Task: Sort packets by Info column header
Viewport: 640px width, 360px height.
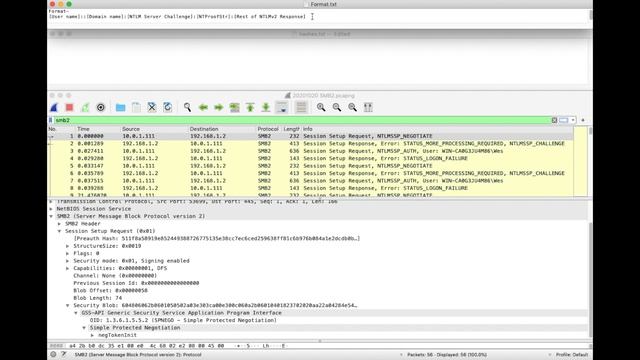Action: (x=307, y=129)
